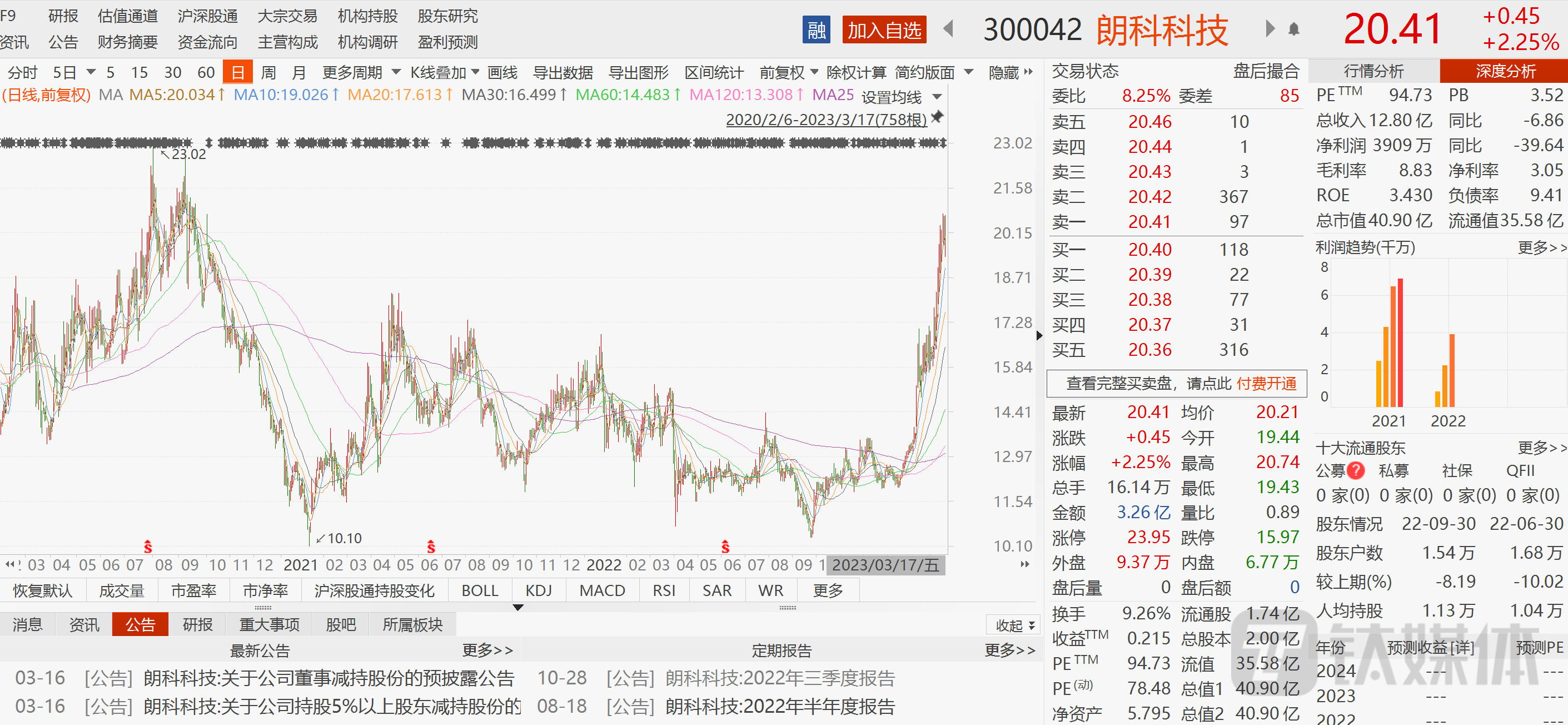Viewport: 1568px width, 725px height.
Task: Switch K-line period to daily 日
Action: tap(237, 73)
